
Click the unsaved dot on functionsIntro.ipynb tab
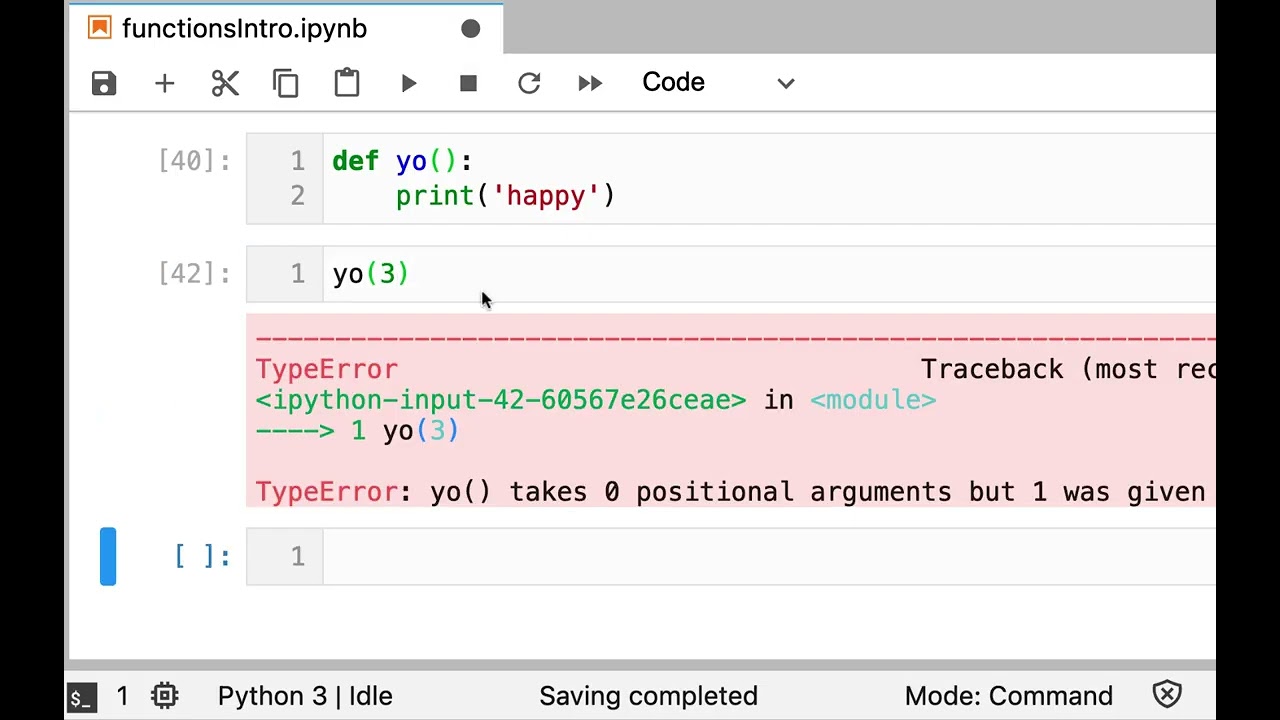click(470, 29)
